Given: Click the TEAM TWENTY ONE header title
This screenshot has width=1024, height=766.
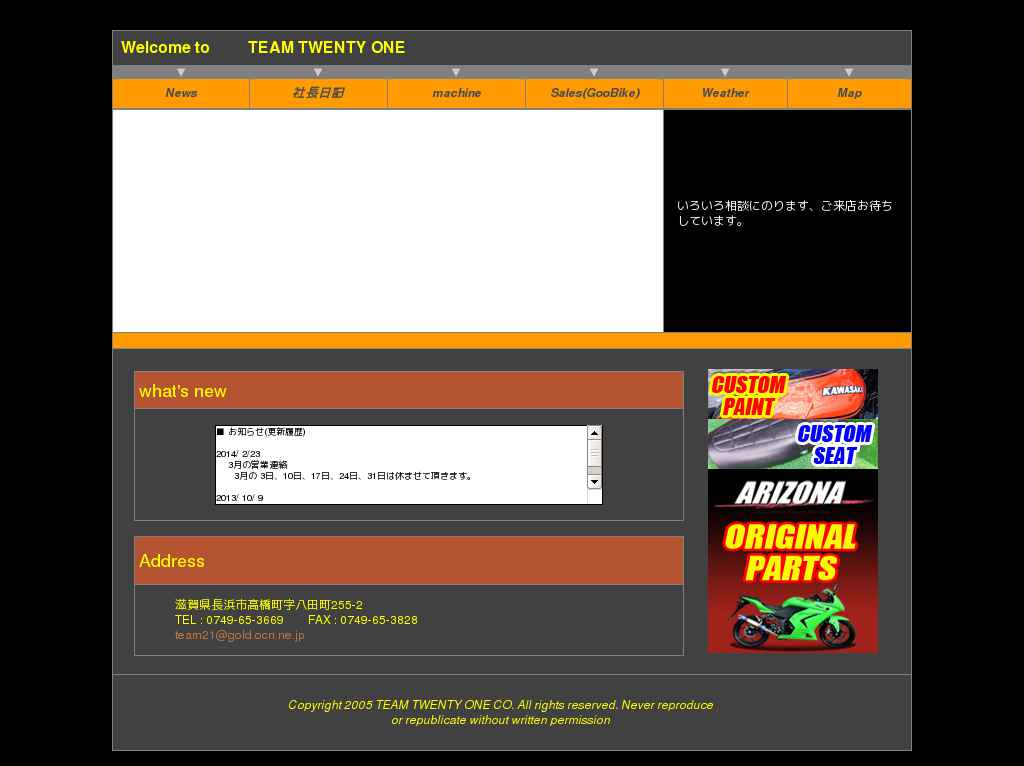Looking at the screenshot, I should coord(326,47).
